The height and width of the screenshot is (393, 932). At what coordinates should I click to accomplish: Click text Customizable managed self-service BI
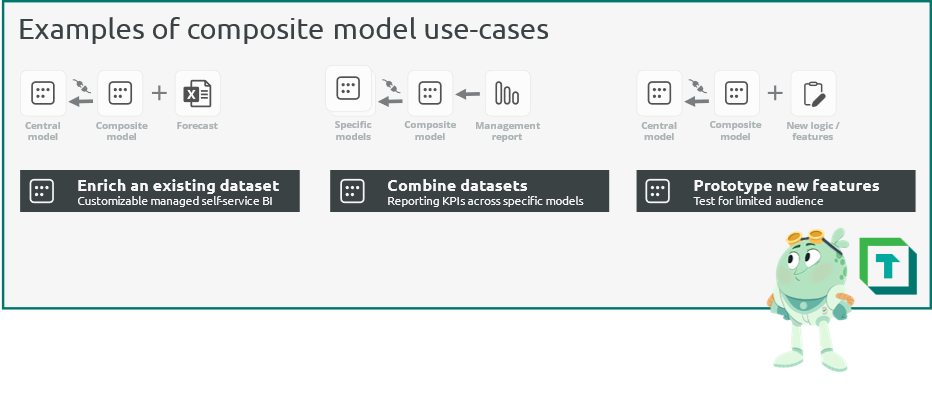click(x=175, y=201)
